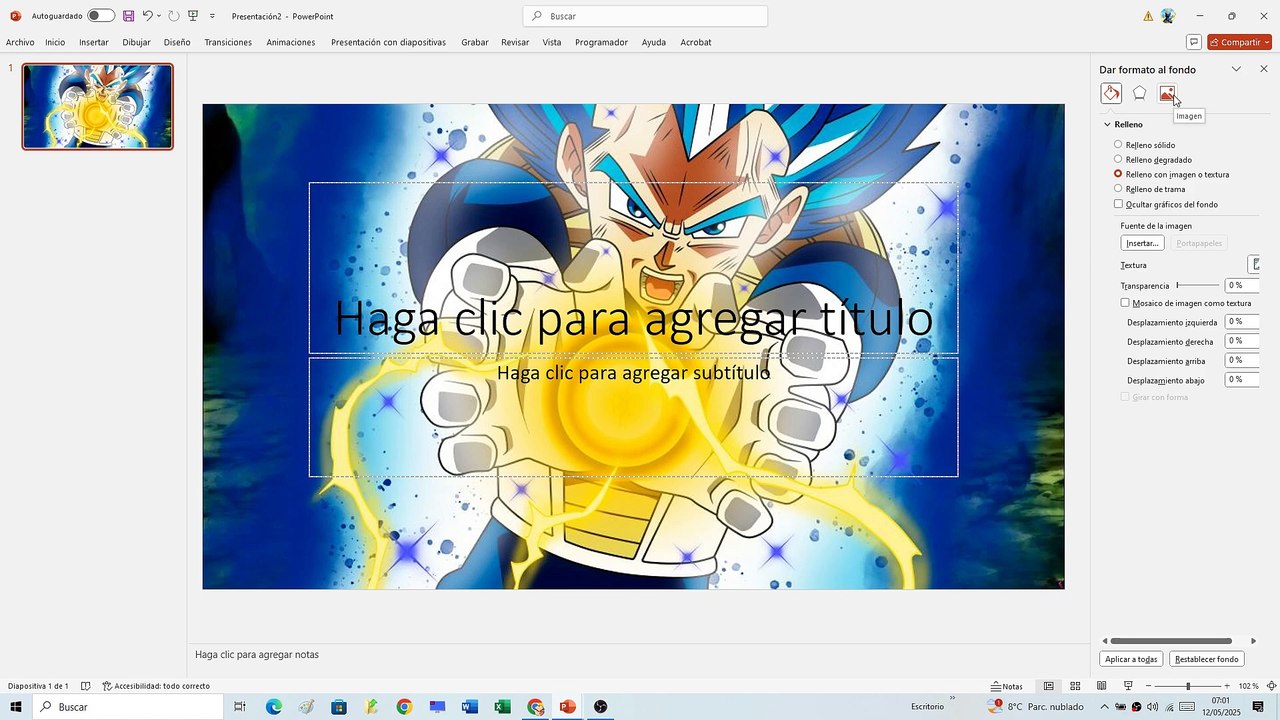This screenshot has width=1280, height=720.
Task: Open the Accesibilidad: todo correcto status
Action: [x=156, y=686]
